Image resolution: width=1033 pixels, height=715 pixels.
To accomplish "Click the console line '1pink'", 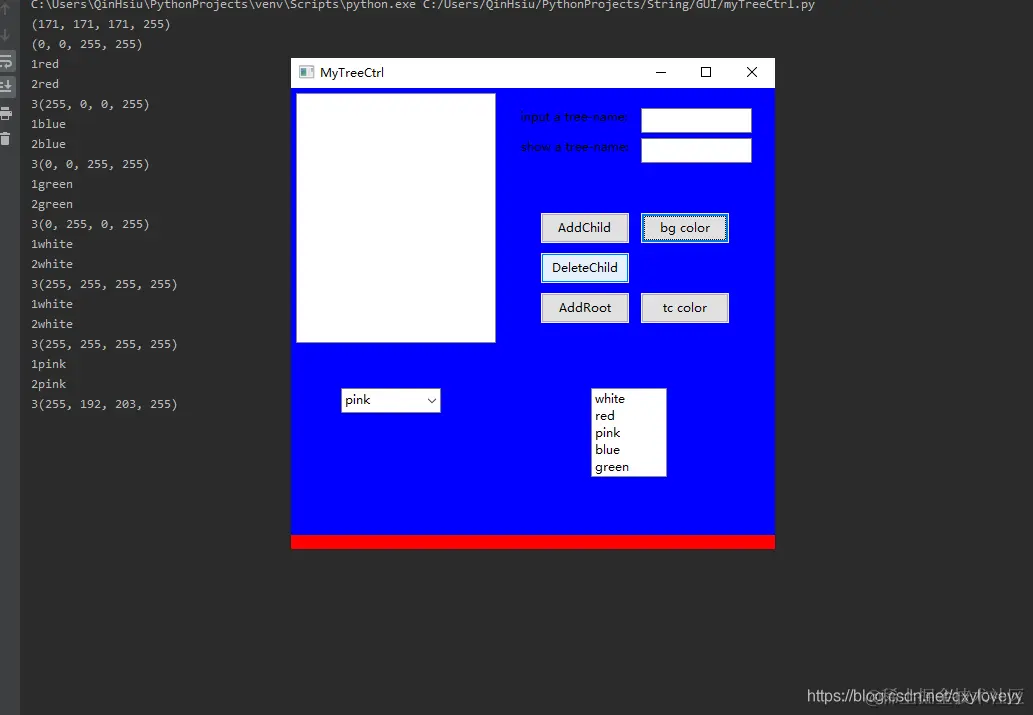I will [x=49, y=364].
